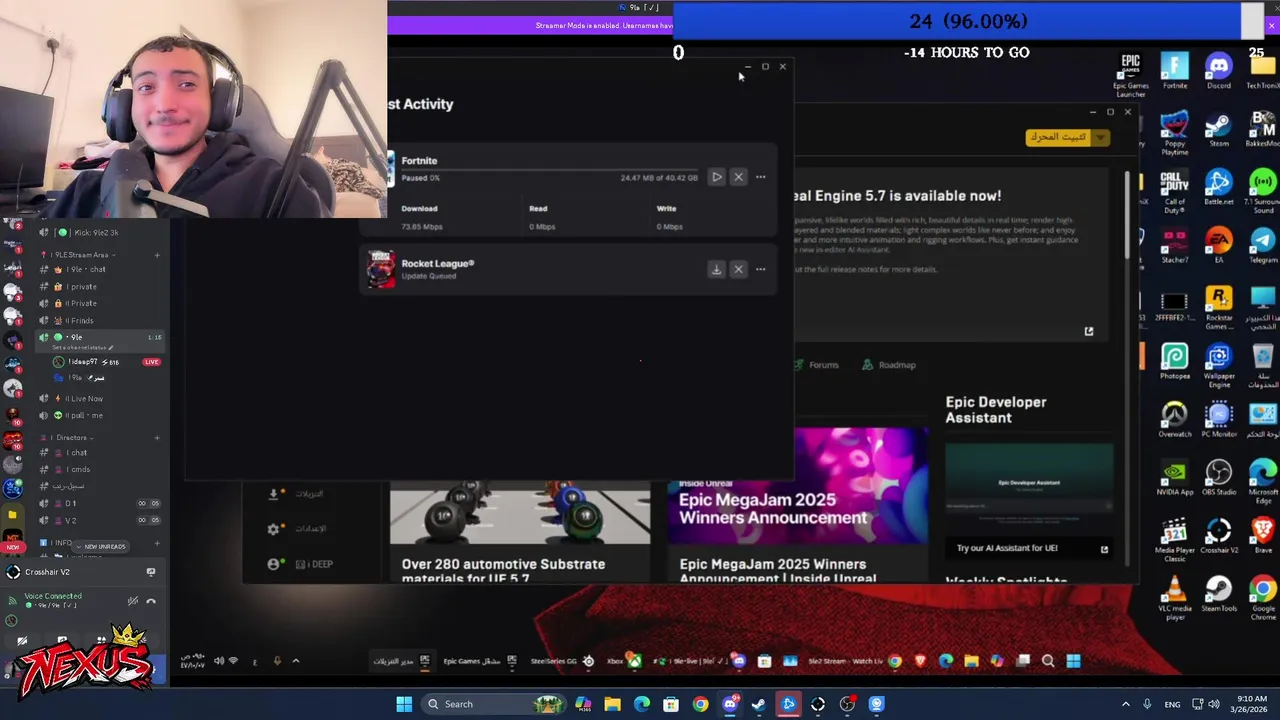
Task: Click the Voice Connected status text
Action: (53, 596)
